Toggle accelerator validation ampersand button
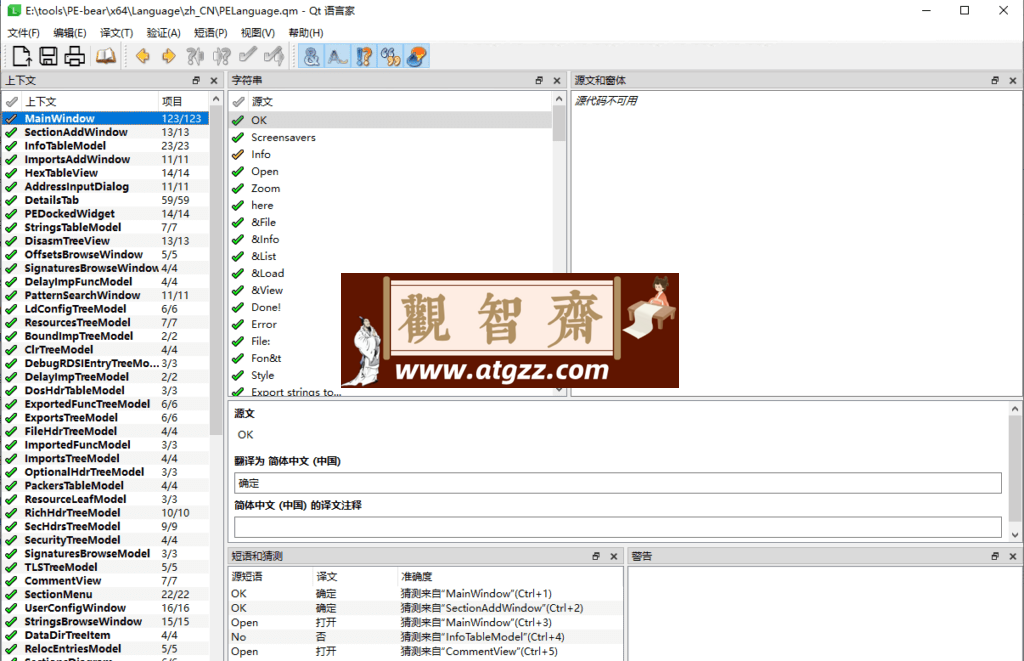This screenshot has width=1024, height=661. pos(312,56)
